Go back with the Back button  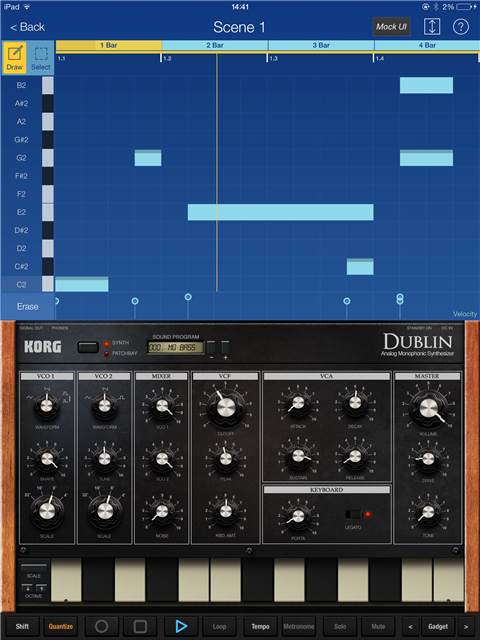[27, 27]
